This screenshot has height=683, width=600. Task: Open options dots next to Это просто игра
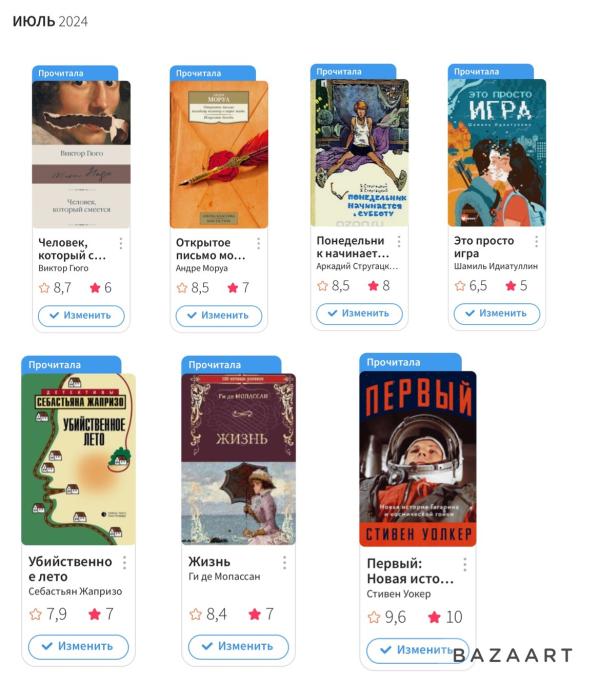[536, 241]
